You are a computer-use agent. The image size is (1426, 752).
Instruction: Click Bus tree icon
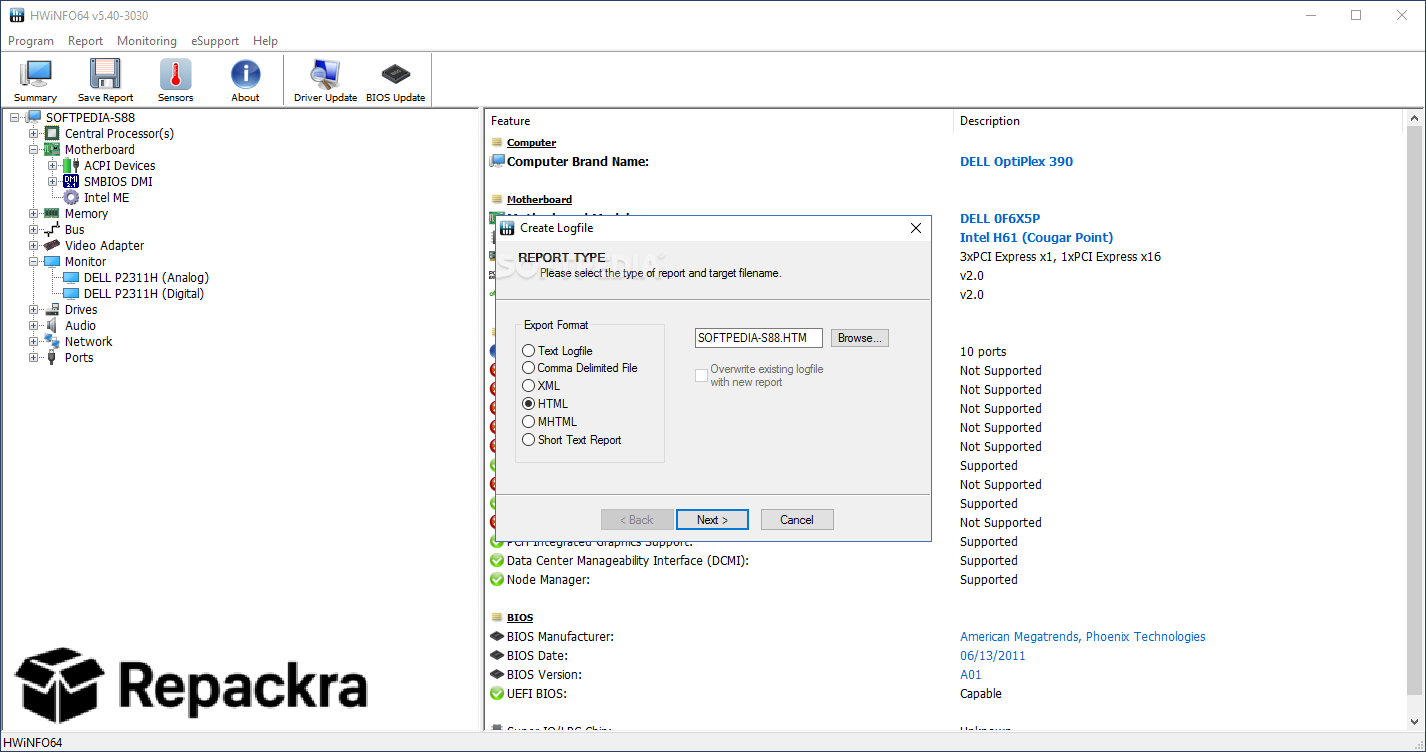coord(52,230)
